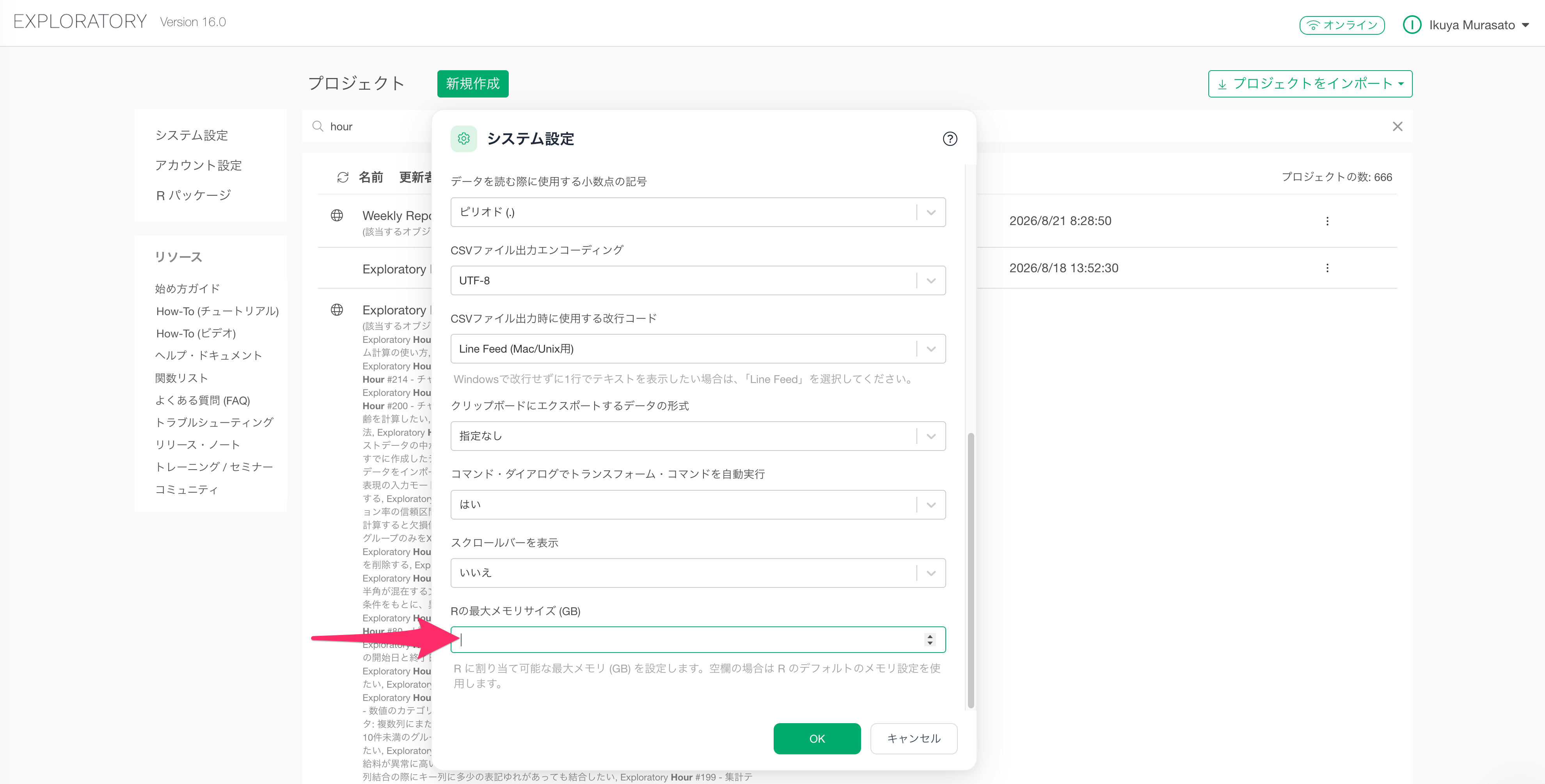
Task: Click the globe icon beside the third Exploratory project
Action: tap(337, 310)
